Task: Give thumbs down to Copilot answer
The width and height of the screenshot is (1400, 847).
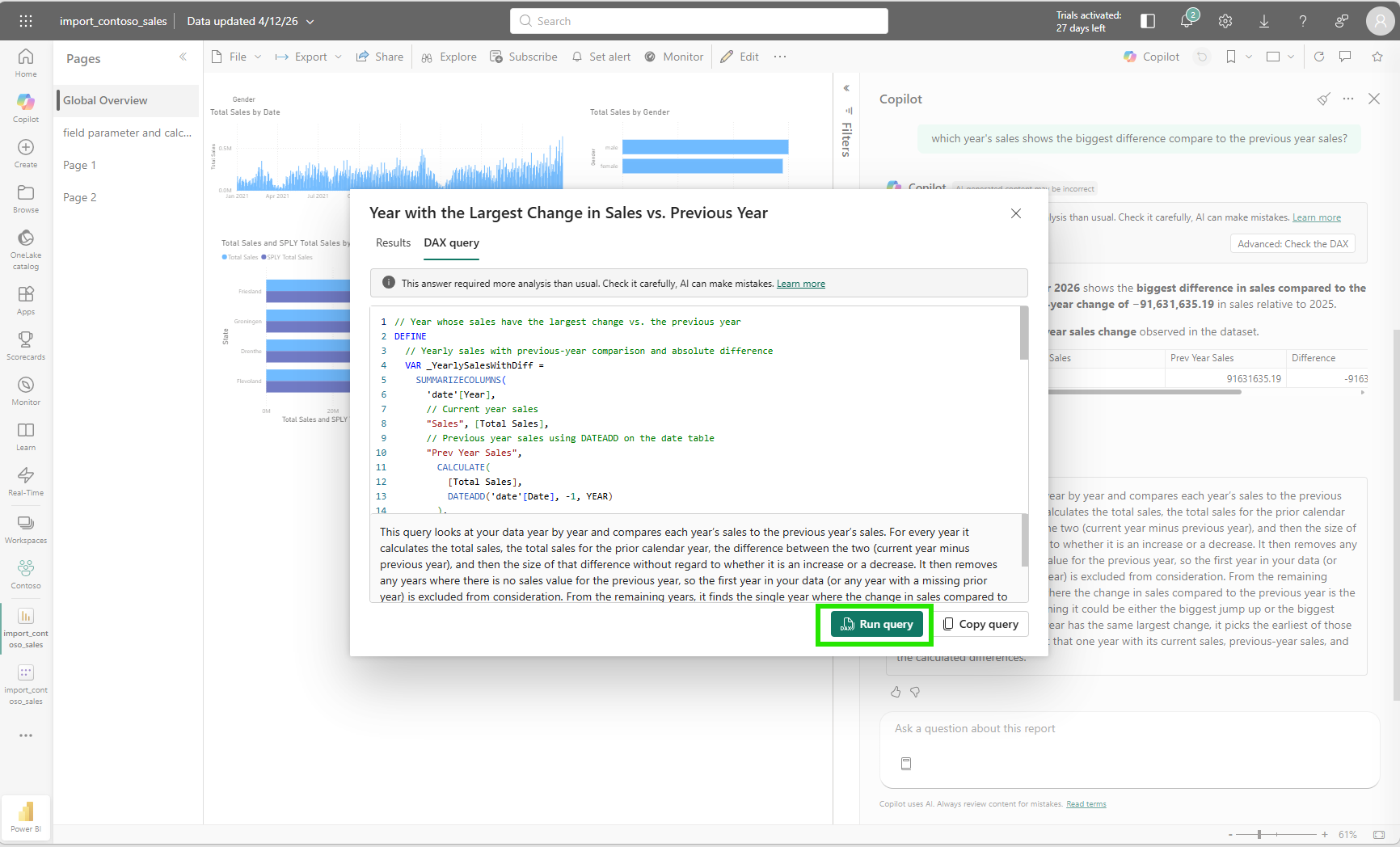Action: [915, 692]
